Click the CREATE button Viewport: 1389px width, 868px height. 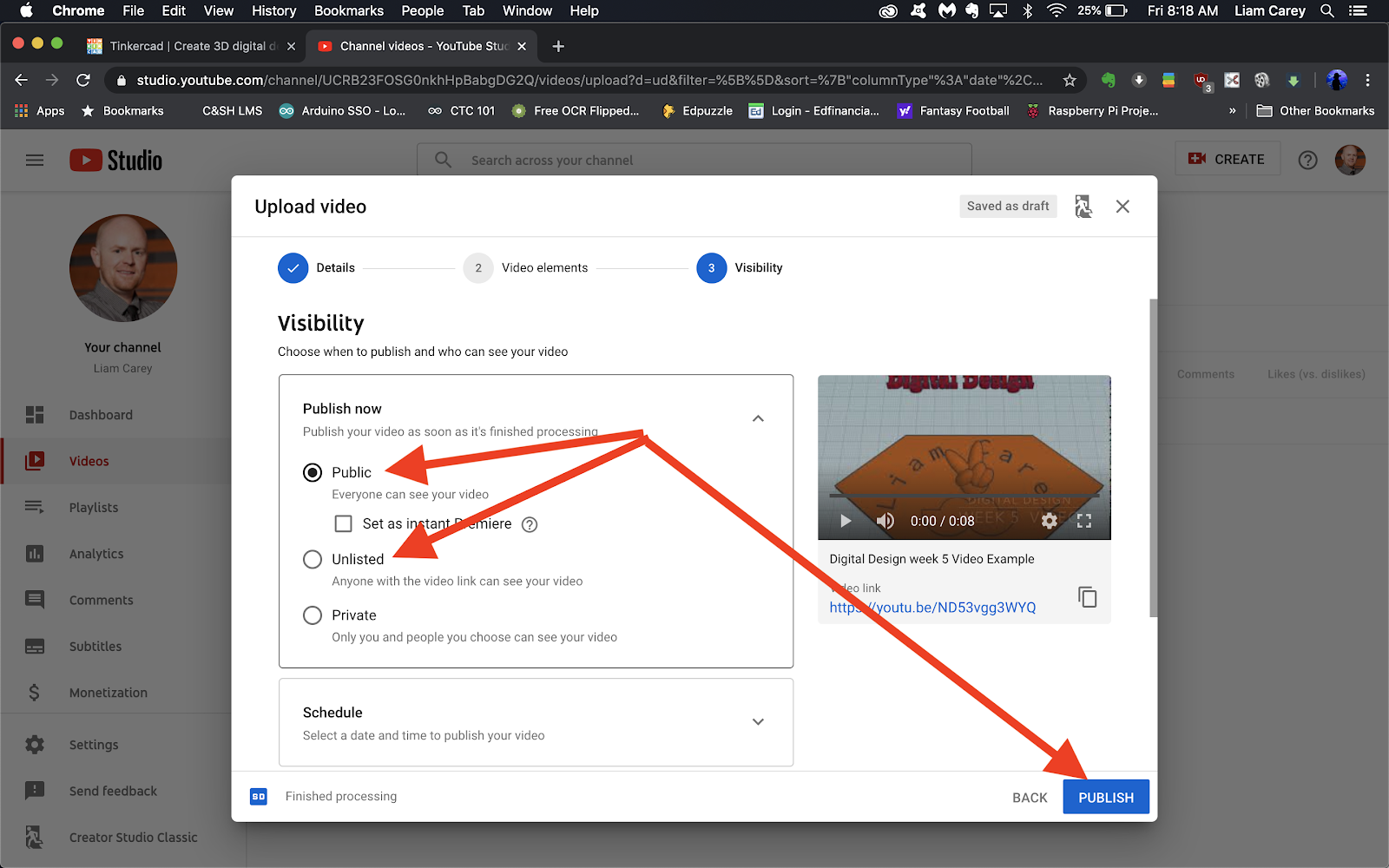tap(1228, 159)
